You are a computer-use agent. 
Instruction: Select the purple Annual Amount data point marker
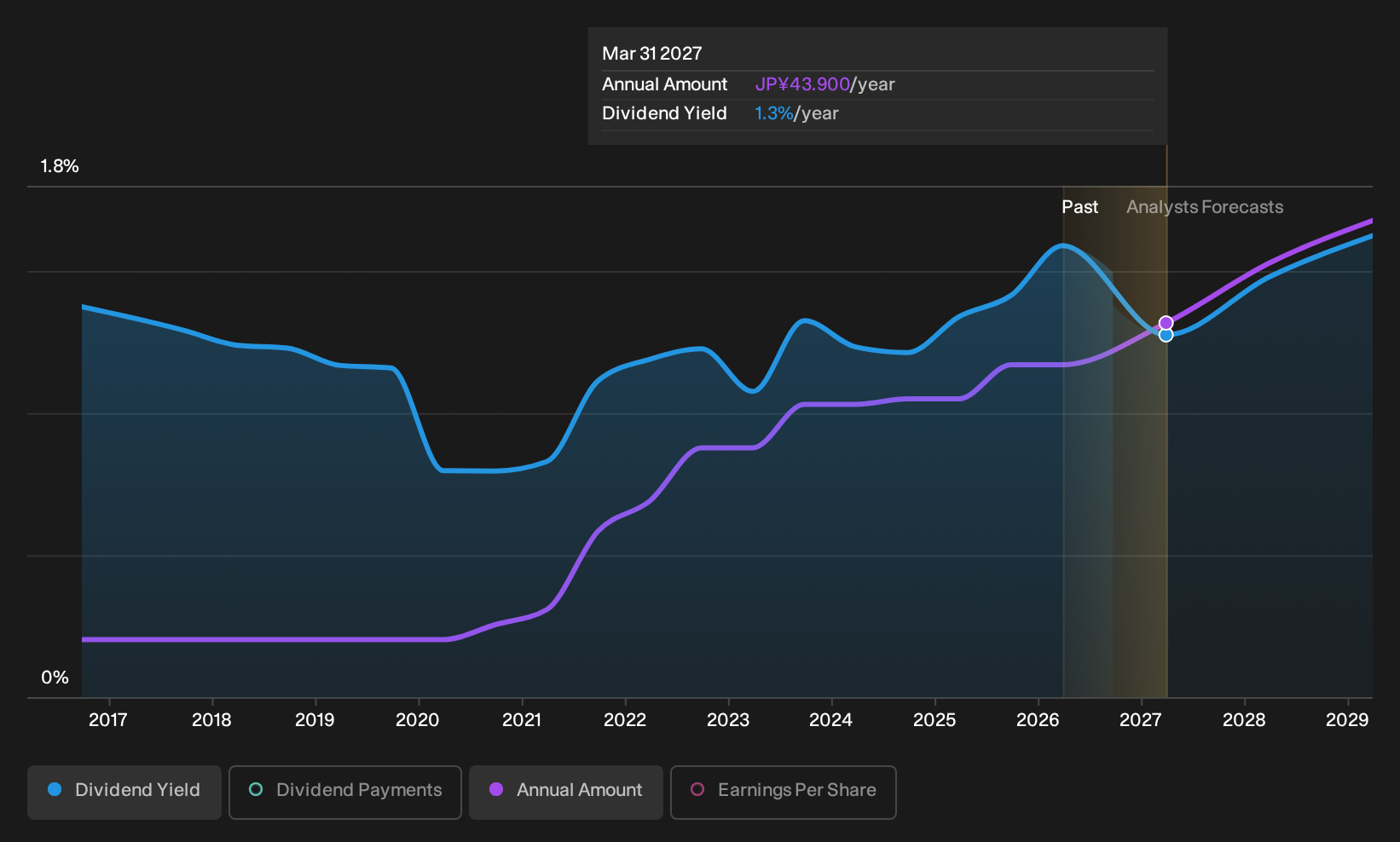tap(1166, 323)
